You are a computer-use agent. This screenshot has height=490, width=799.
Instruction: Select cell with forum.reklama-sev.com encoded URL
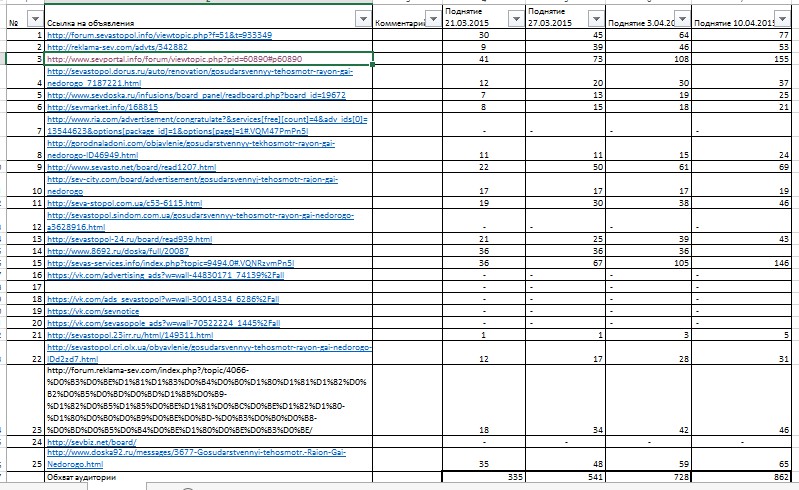coord(208,400)
